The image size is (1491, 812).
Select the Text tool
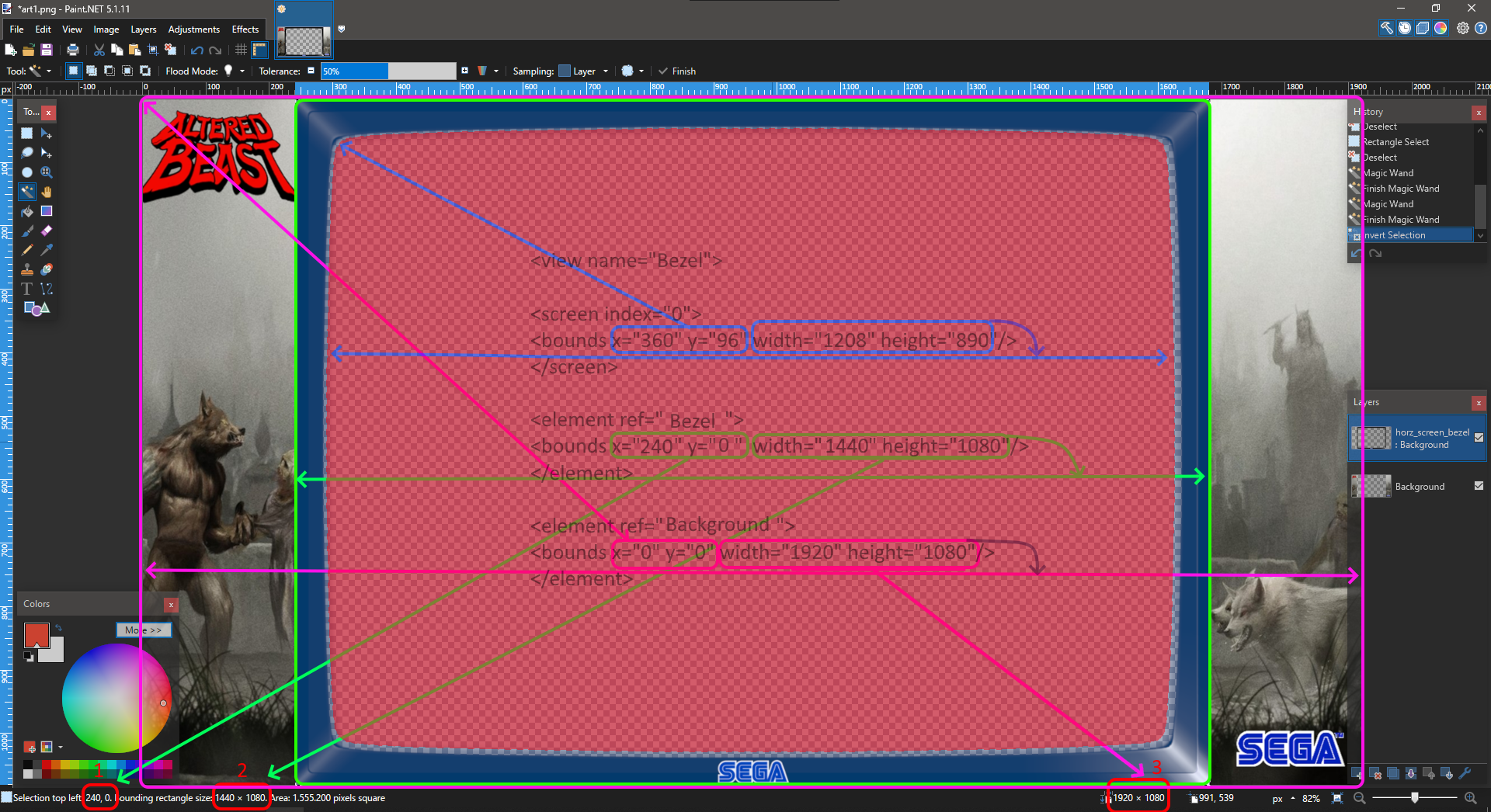point(27,289)
